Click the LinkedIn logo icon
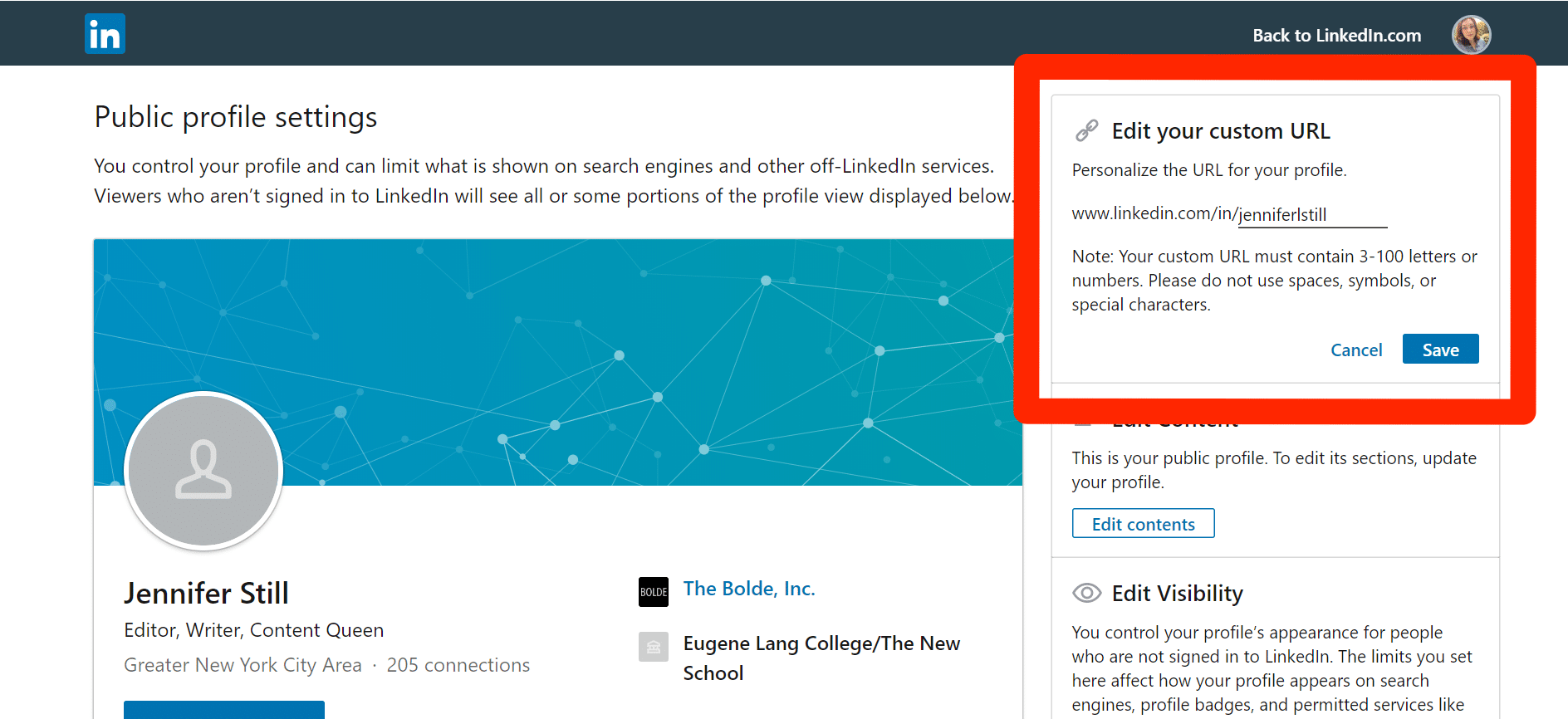 pos(105,34)
